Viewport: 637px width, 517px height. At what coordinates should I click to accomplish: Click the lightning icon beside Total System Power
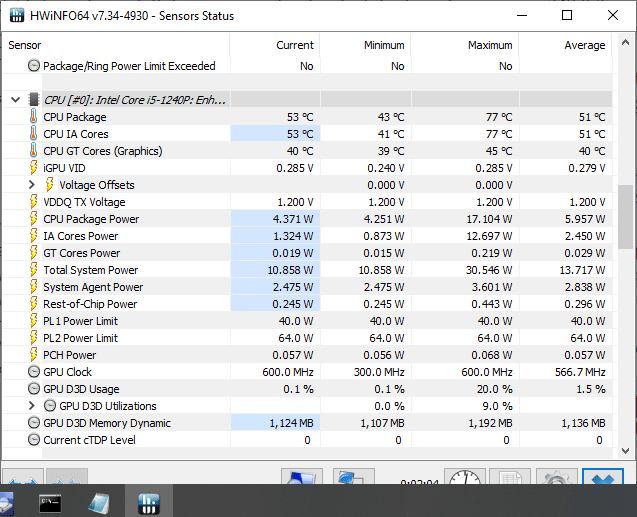coord(34,270)
